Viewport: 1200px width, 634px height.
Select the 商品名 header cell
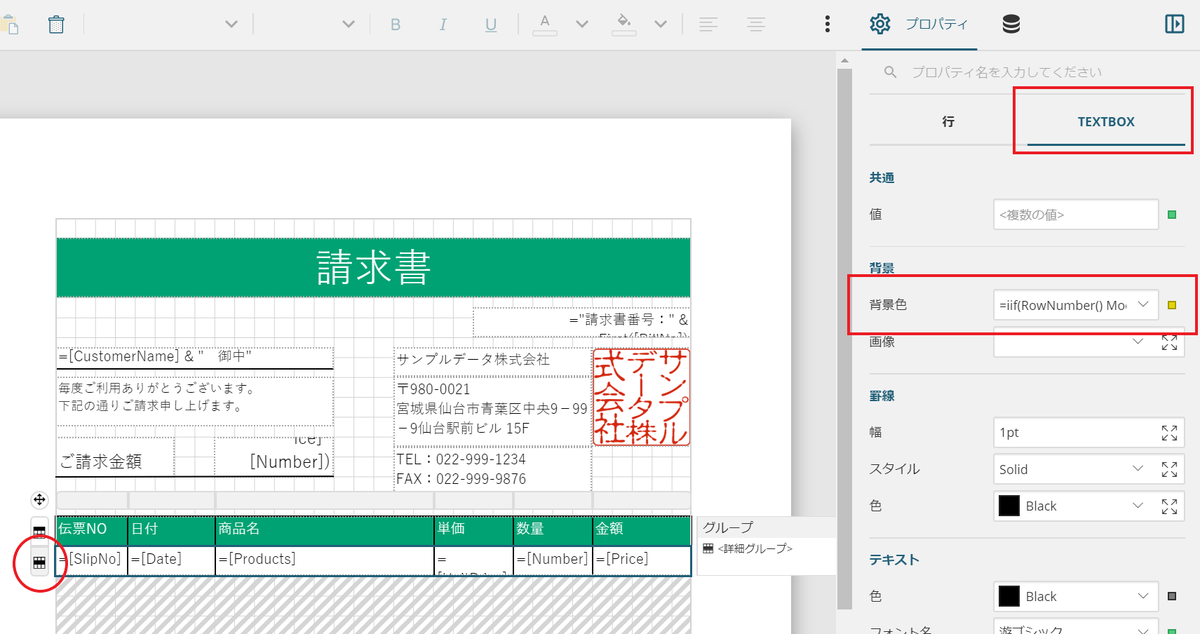point(325,530)
